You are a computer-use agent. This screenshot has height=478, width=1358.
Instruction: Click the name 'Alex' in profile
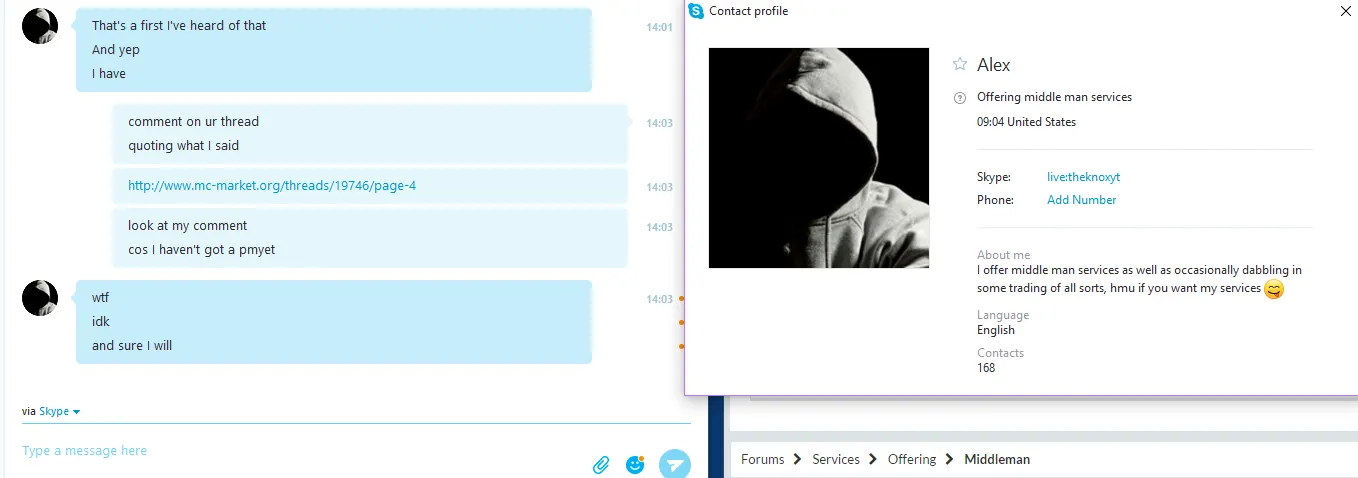[994, 65]
